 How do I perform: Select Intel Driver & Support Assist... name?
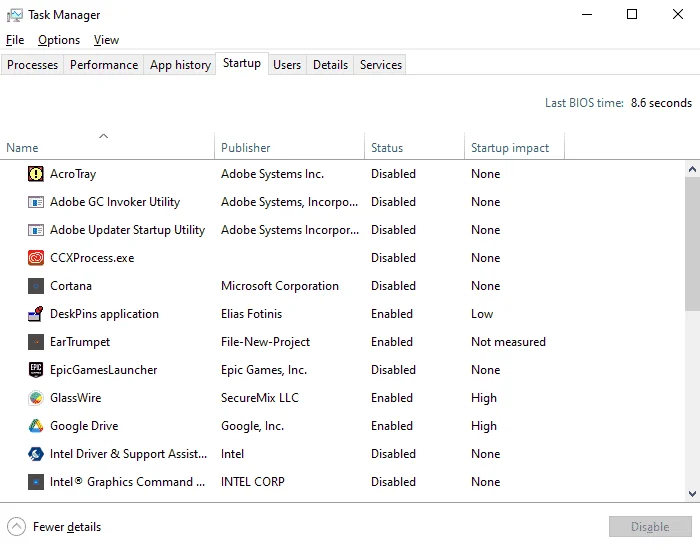(x=129, y=454)
